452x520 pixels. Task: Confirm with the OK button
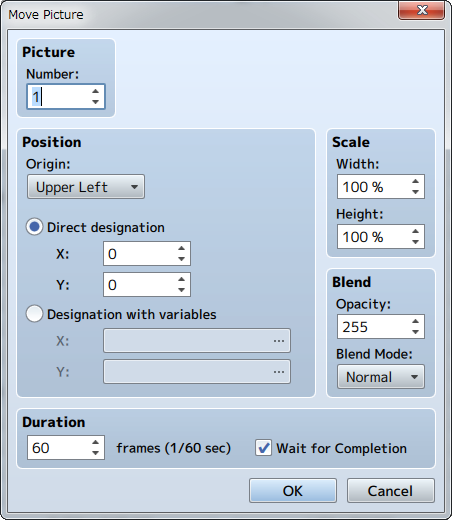coord(293,491)
